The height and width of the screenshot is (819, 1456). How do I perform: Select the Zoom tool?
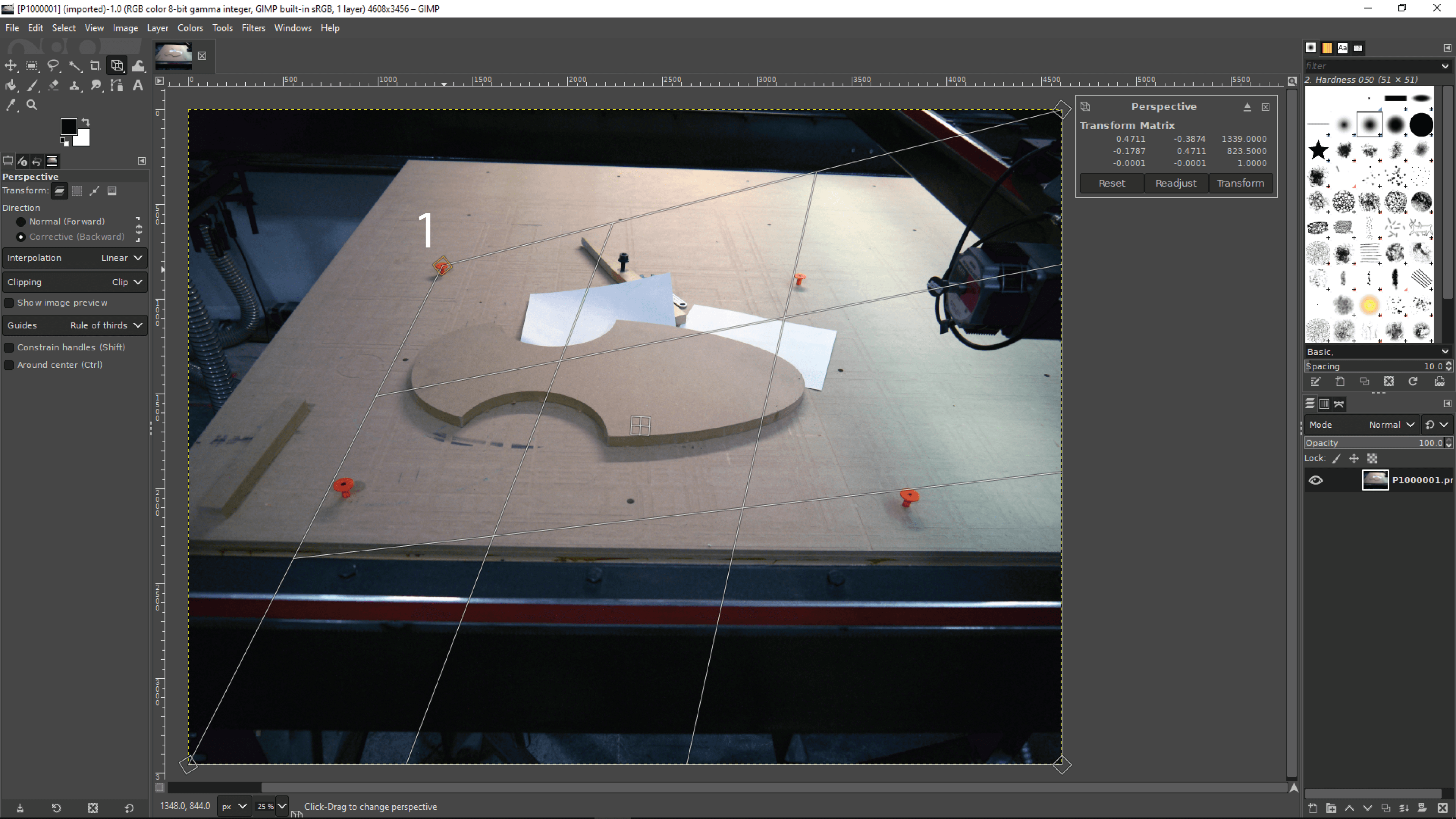pos(32,105)
